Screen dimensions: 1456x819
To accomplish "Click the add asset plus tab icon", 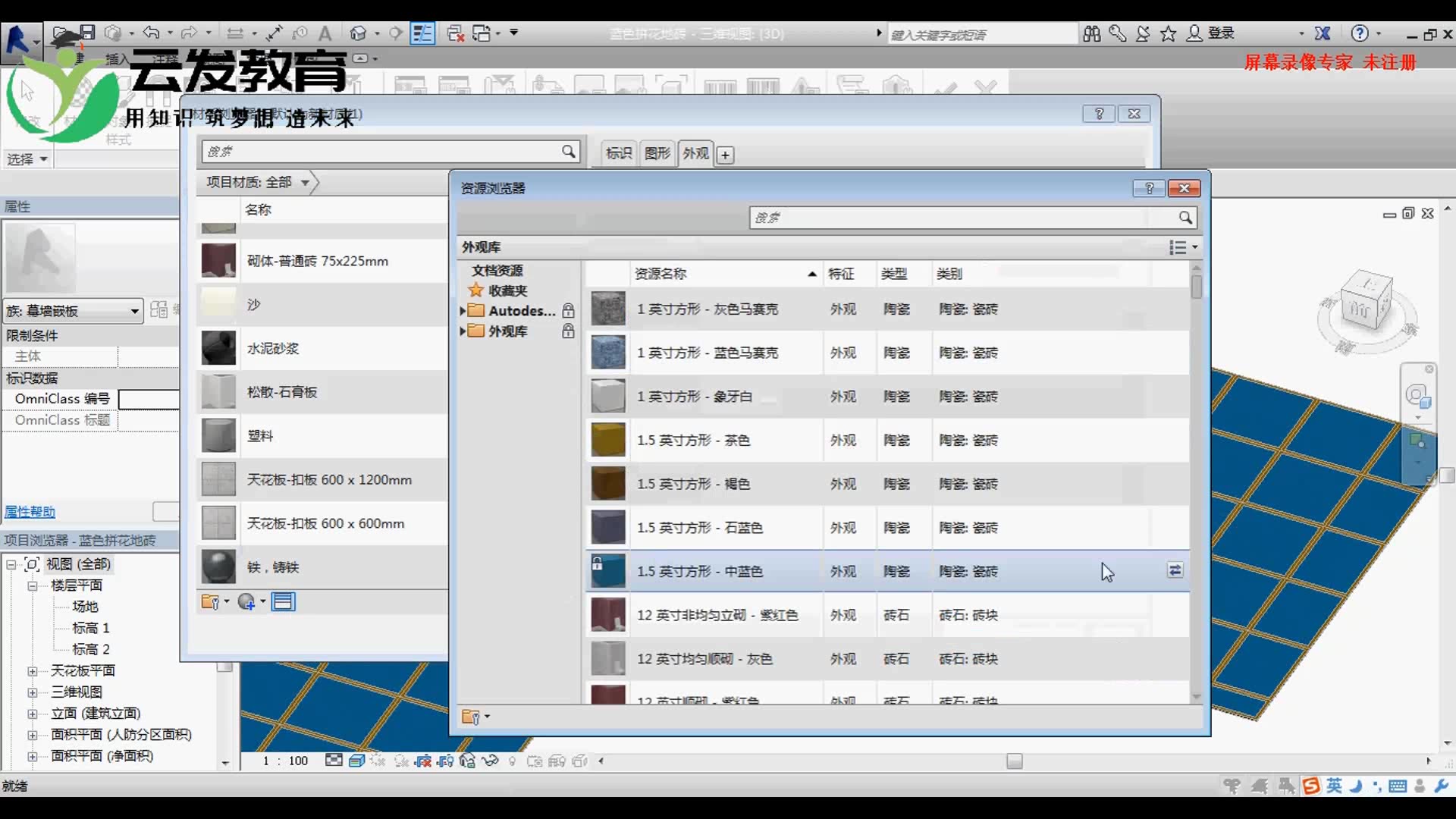I will point(725,155).
